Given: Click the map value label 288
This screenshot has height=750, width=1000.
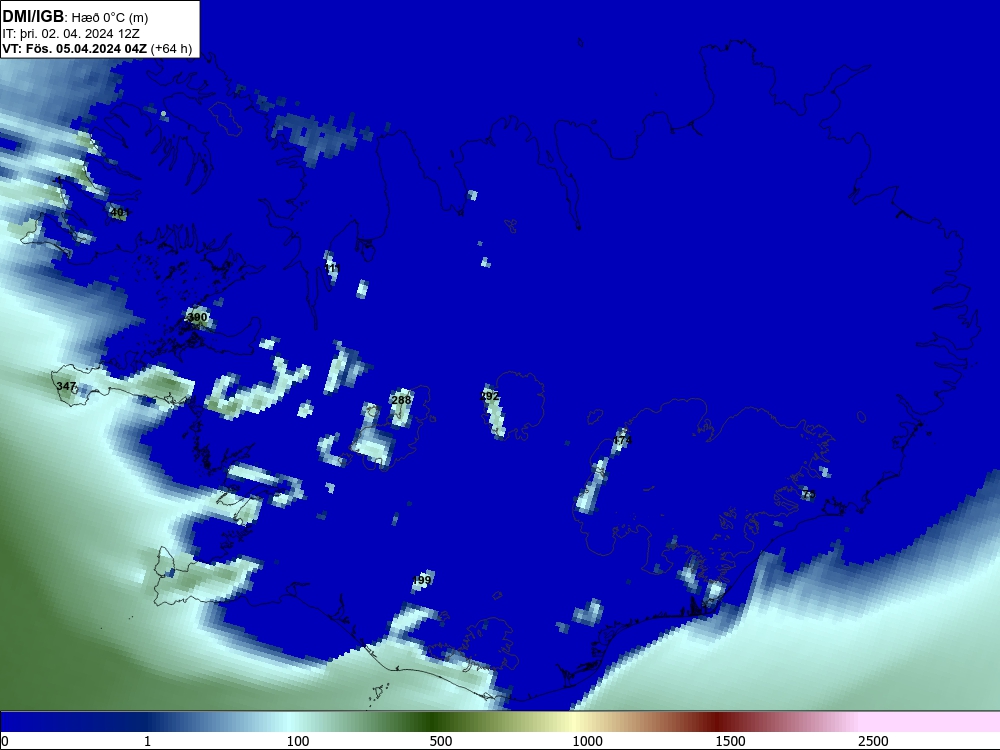Looking at the screenshot, I should coord(401,400).
